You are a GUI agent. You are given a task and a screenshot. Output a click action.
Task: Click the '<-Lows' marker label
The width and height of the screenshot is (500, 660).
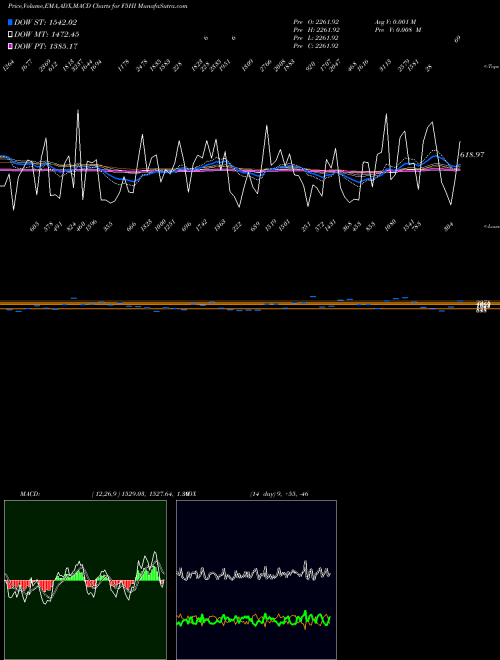pos(491,226)
